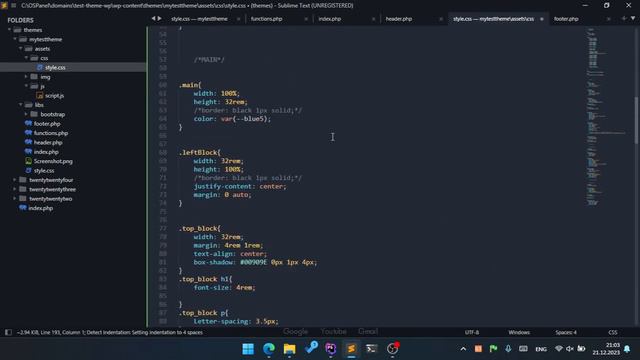Click the Sublime Text taskbar icon
The image size is (640, 360).
351,349
